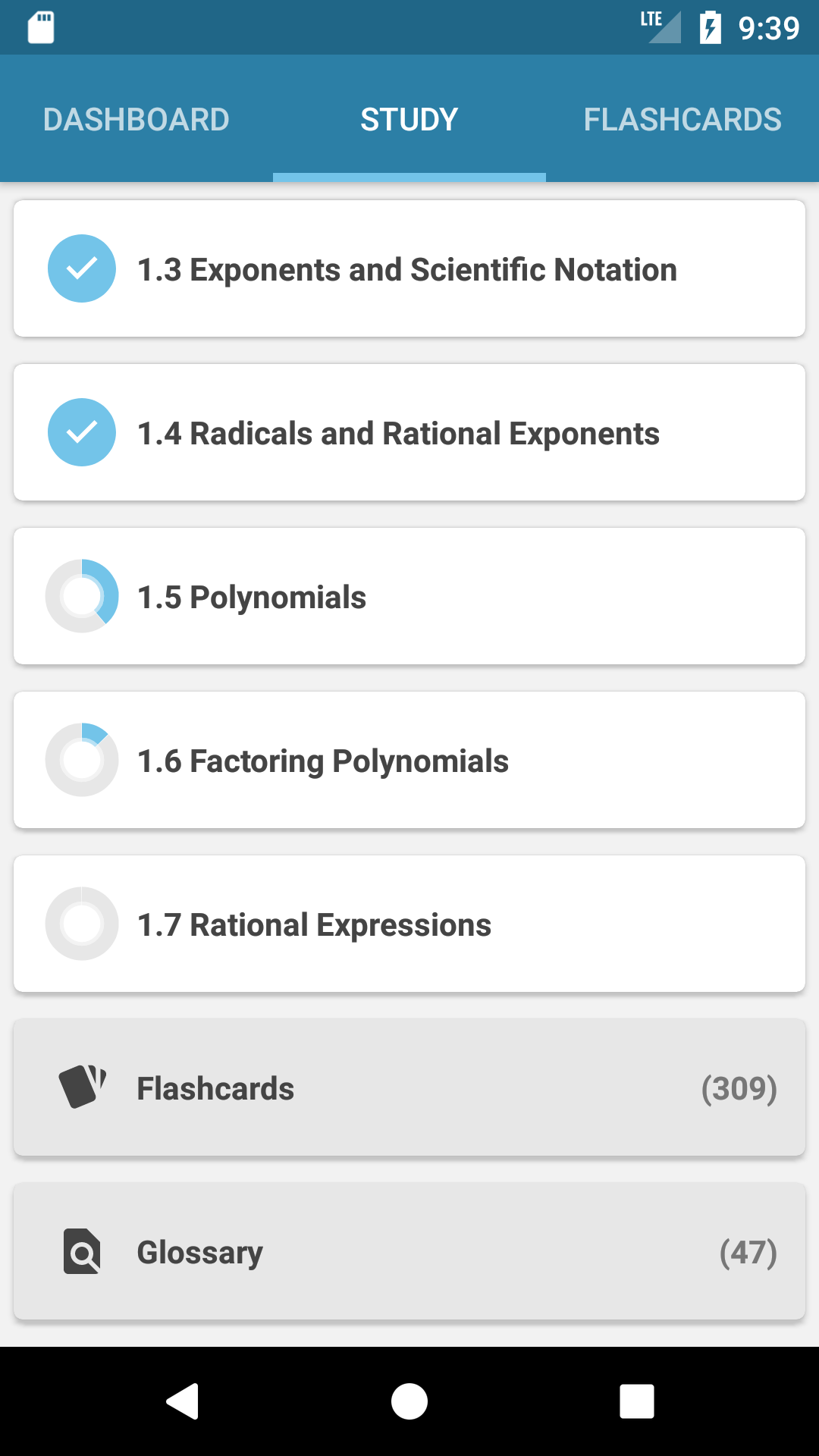819x1456 pixels.
Task: Open recent apps with square icon
Action: tap(637, 1401)
